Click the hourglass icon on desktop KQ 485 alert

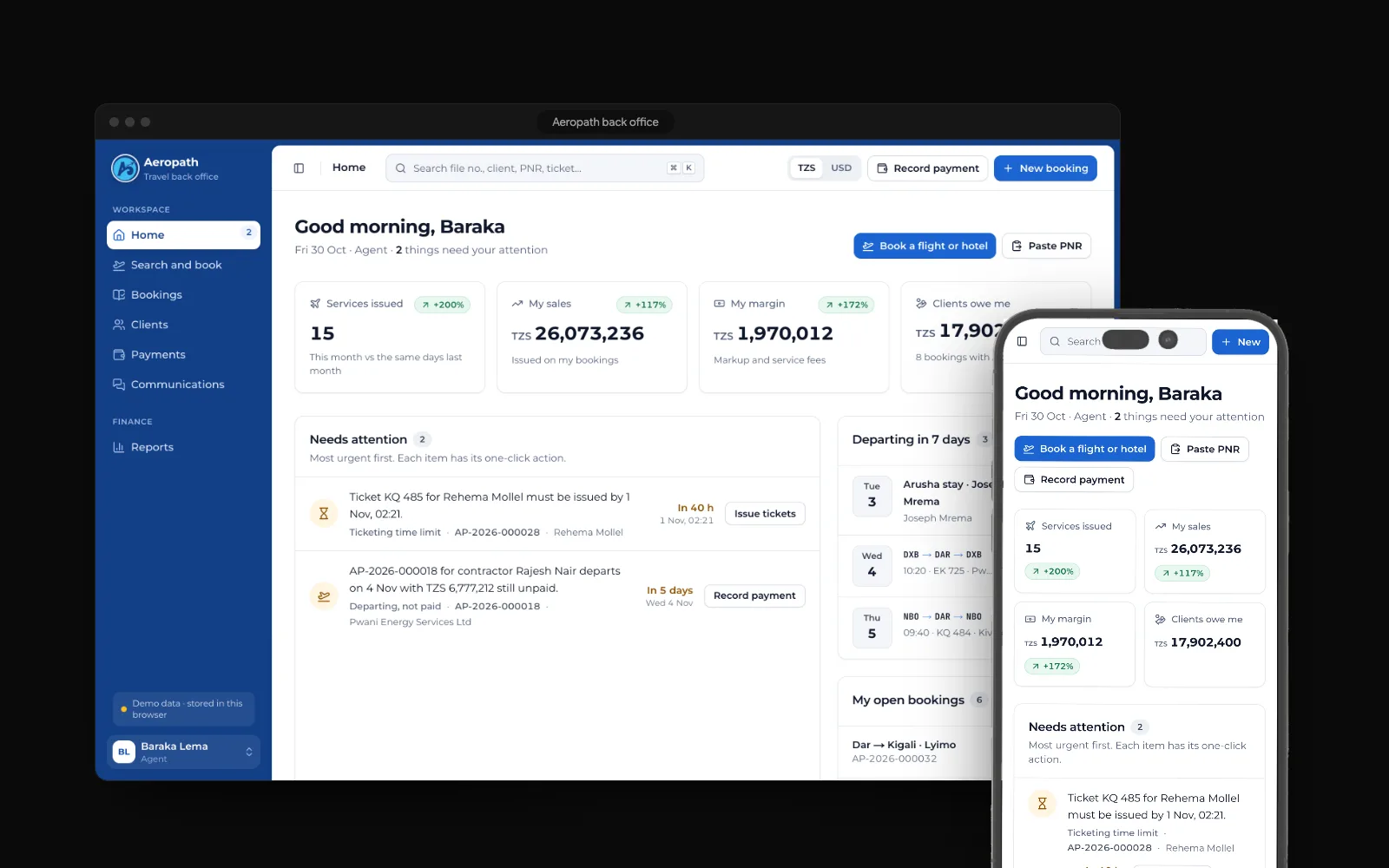click(324, 513)
